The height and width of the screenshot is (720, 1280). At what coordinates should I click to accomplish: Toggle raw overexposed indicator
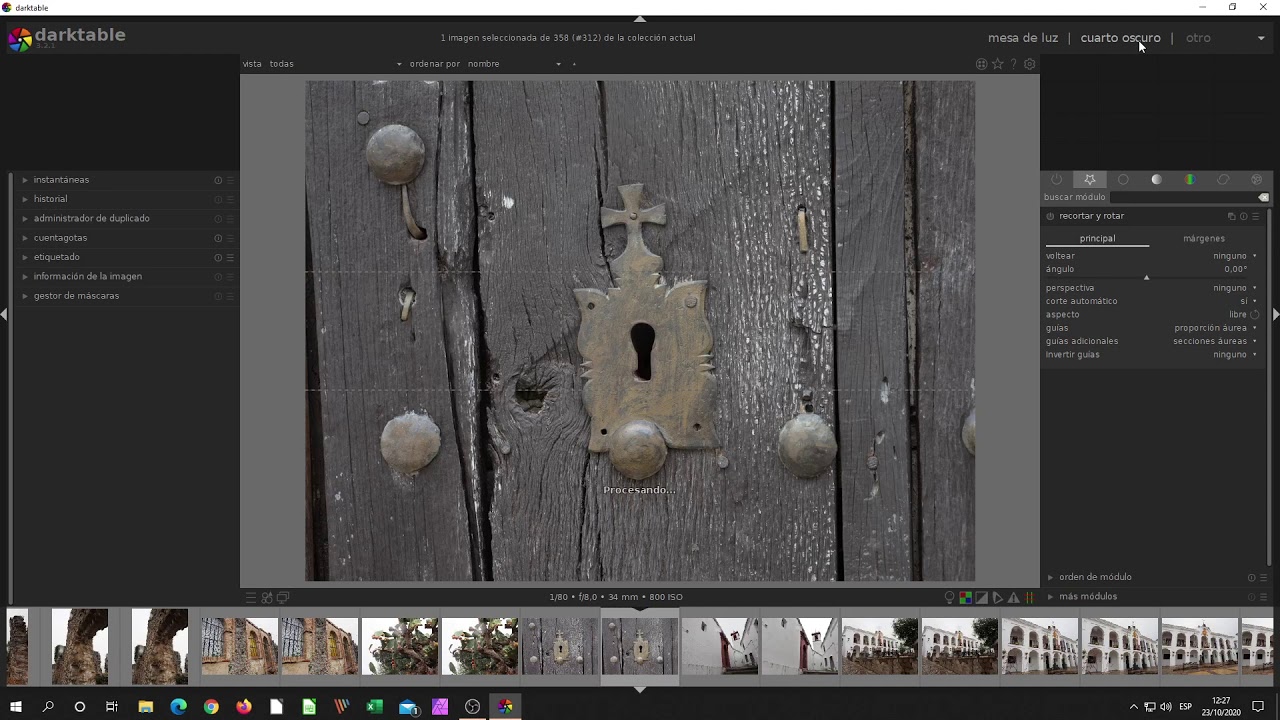965,598
